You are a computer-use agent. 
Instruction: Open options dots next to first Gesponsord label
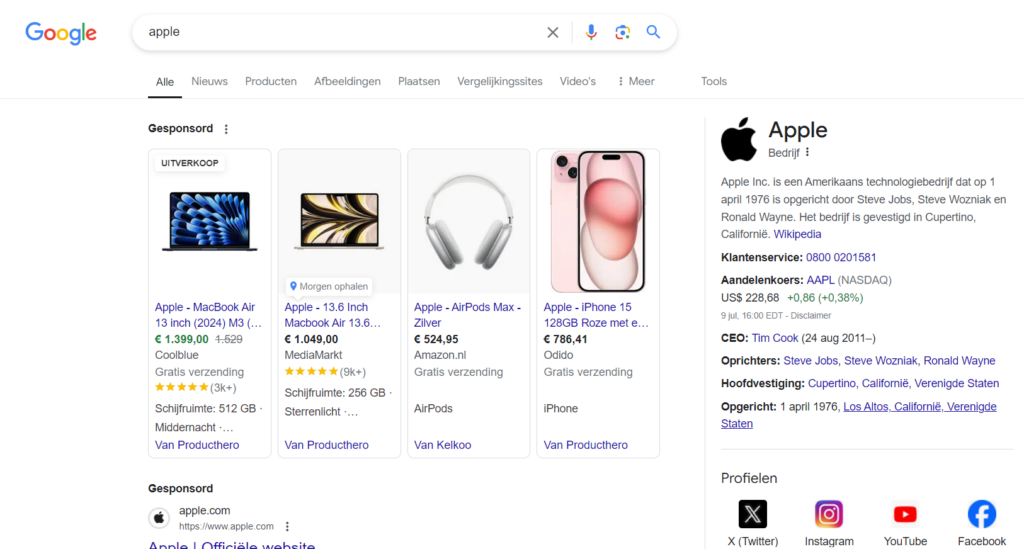pos(226,129)
